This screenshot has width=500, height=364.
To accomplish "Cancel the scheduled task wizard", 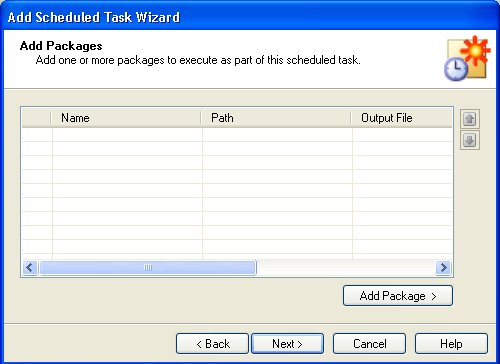I will tap(369, 344).
